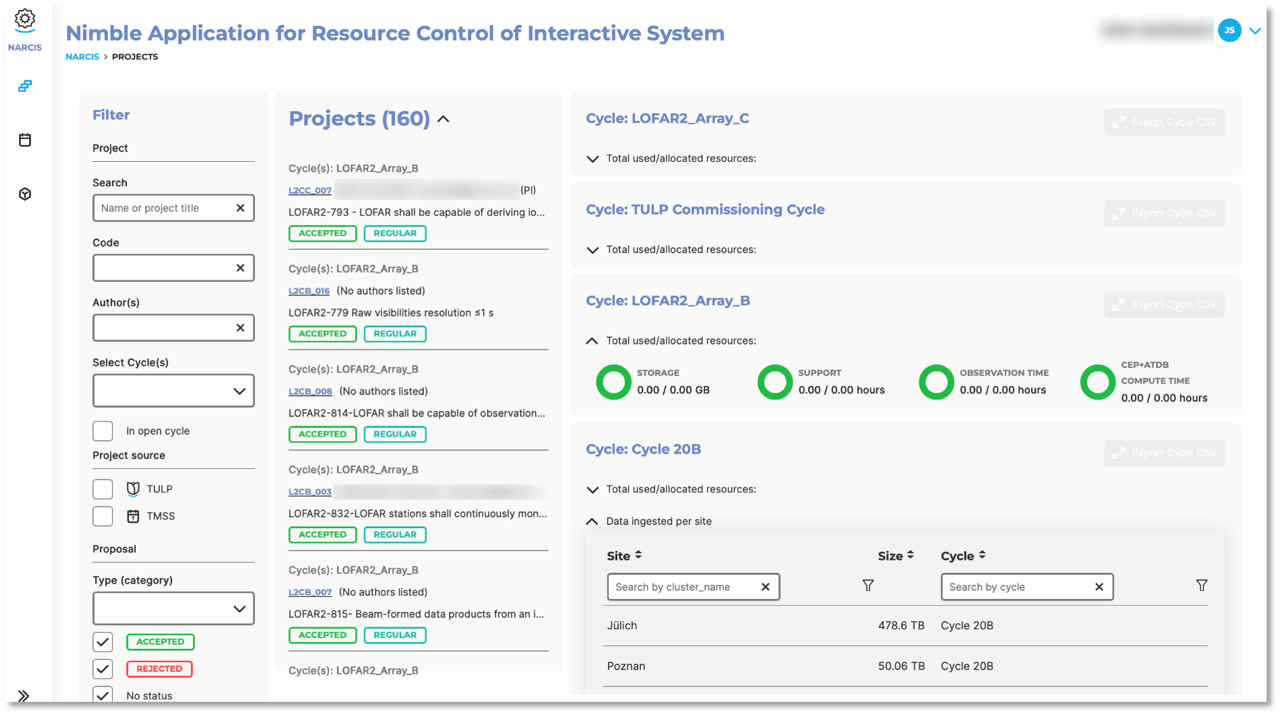Open project link L2CB_016
The height and width of the screenshot is (715, 1280).
(x=309, y=291)
